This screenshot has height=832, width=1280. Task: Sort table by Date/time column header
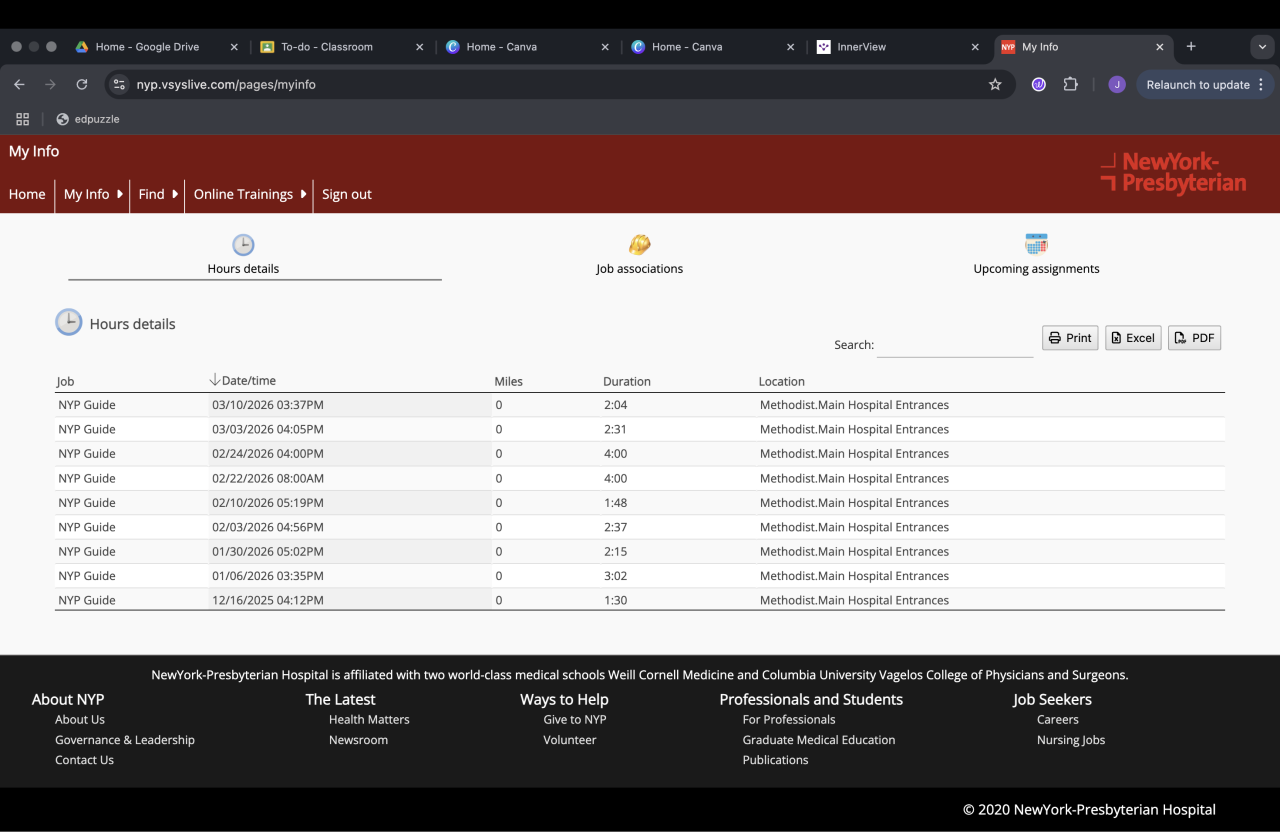click(x=248, y=380)
